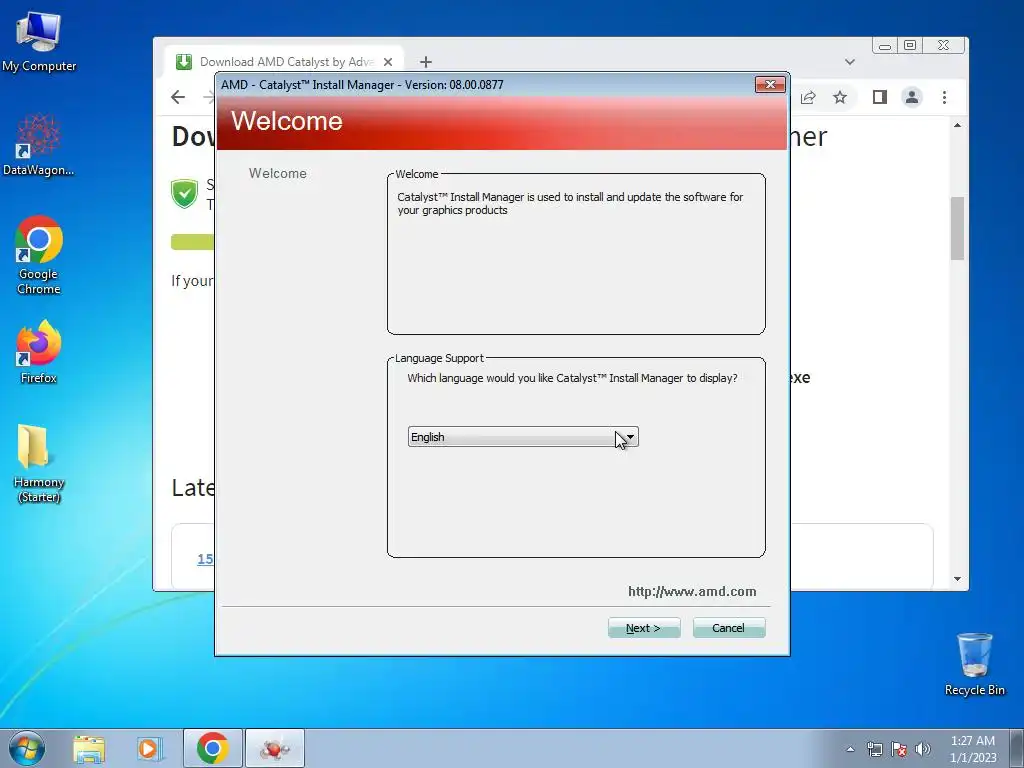Screen dimensions: 1024x768
Task: Select the Welcome step in installer sidebar
Action: click(x=278, y=173)
